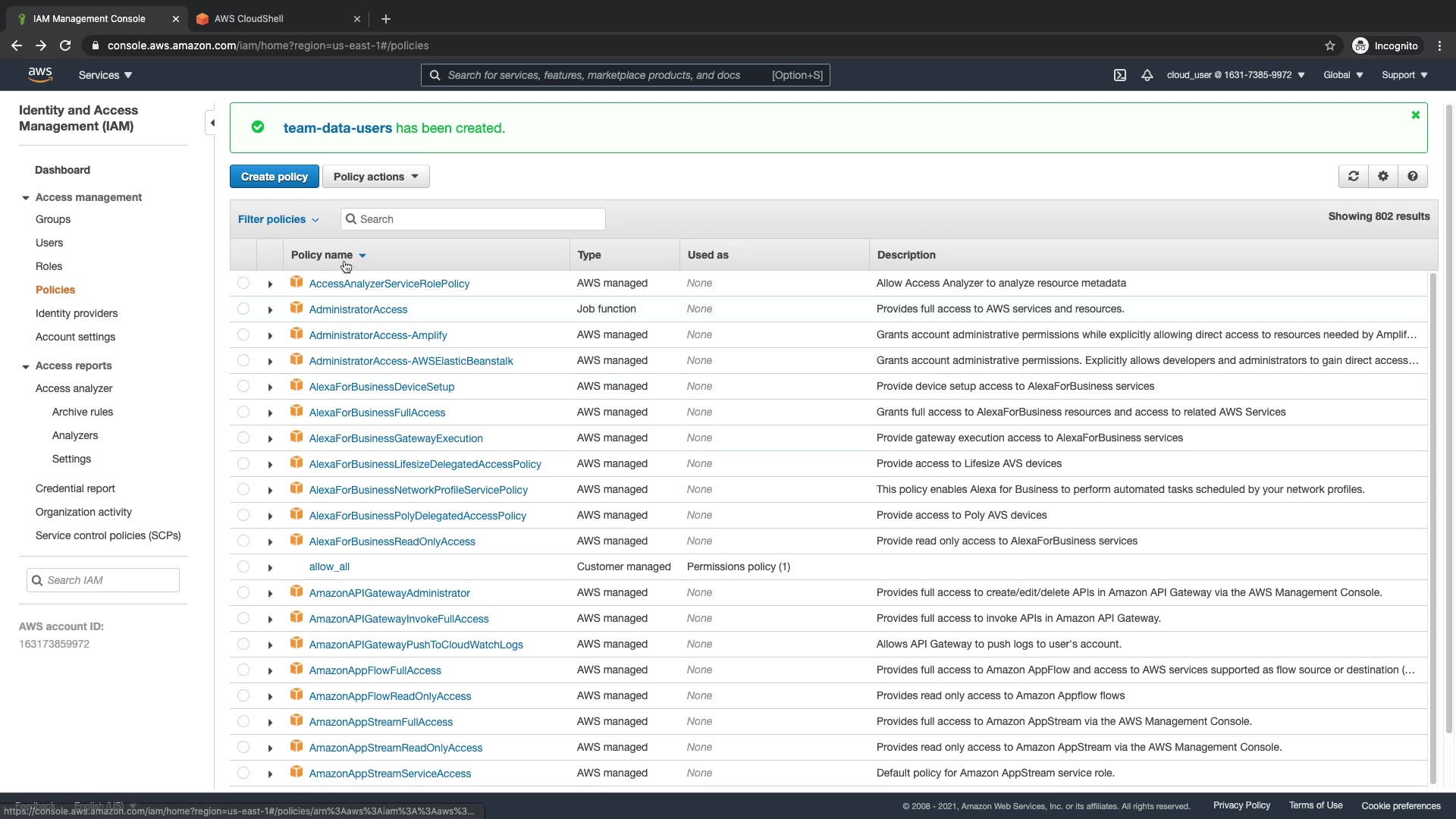Viewport: 1456px width, 819px height.
Task: Open the CloudShell terminal icon in header
Action: click(1119, 75)
